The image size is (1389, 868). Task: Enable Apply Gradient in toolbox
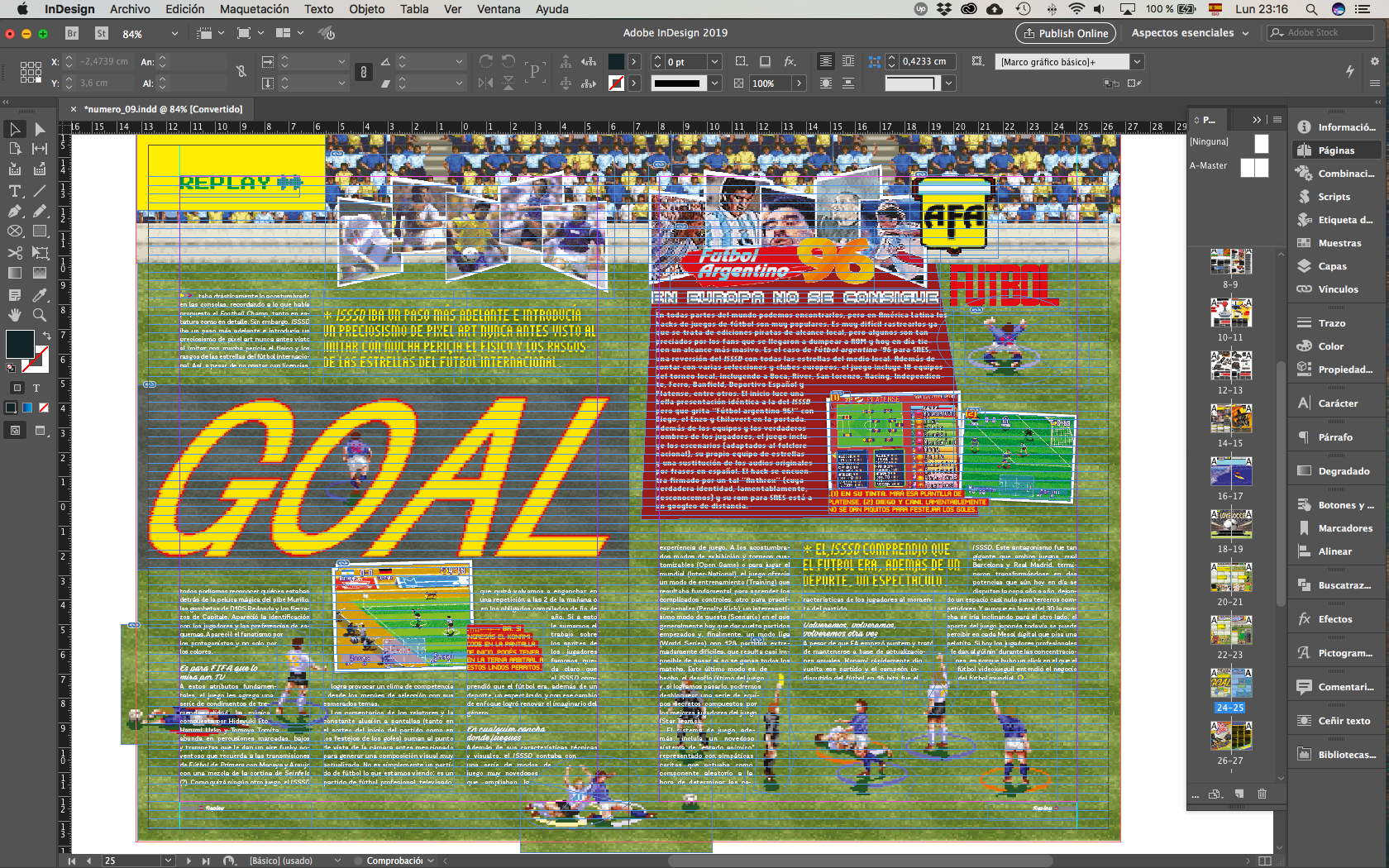tap(27, 408)
